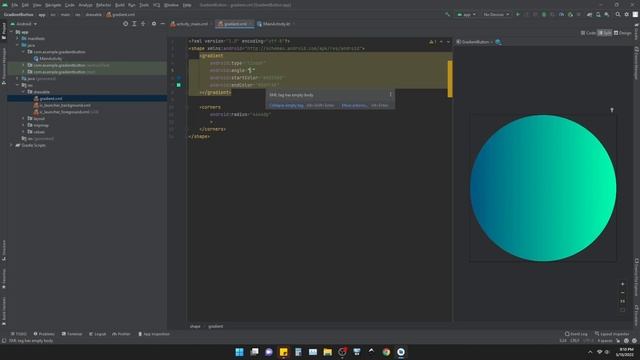Collapse the app module tree node

coord(11,32)
